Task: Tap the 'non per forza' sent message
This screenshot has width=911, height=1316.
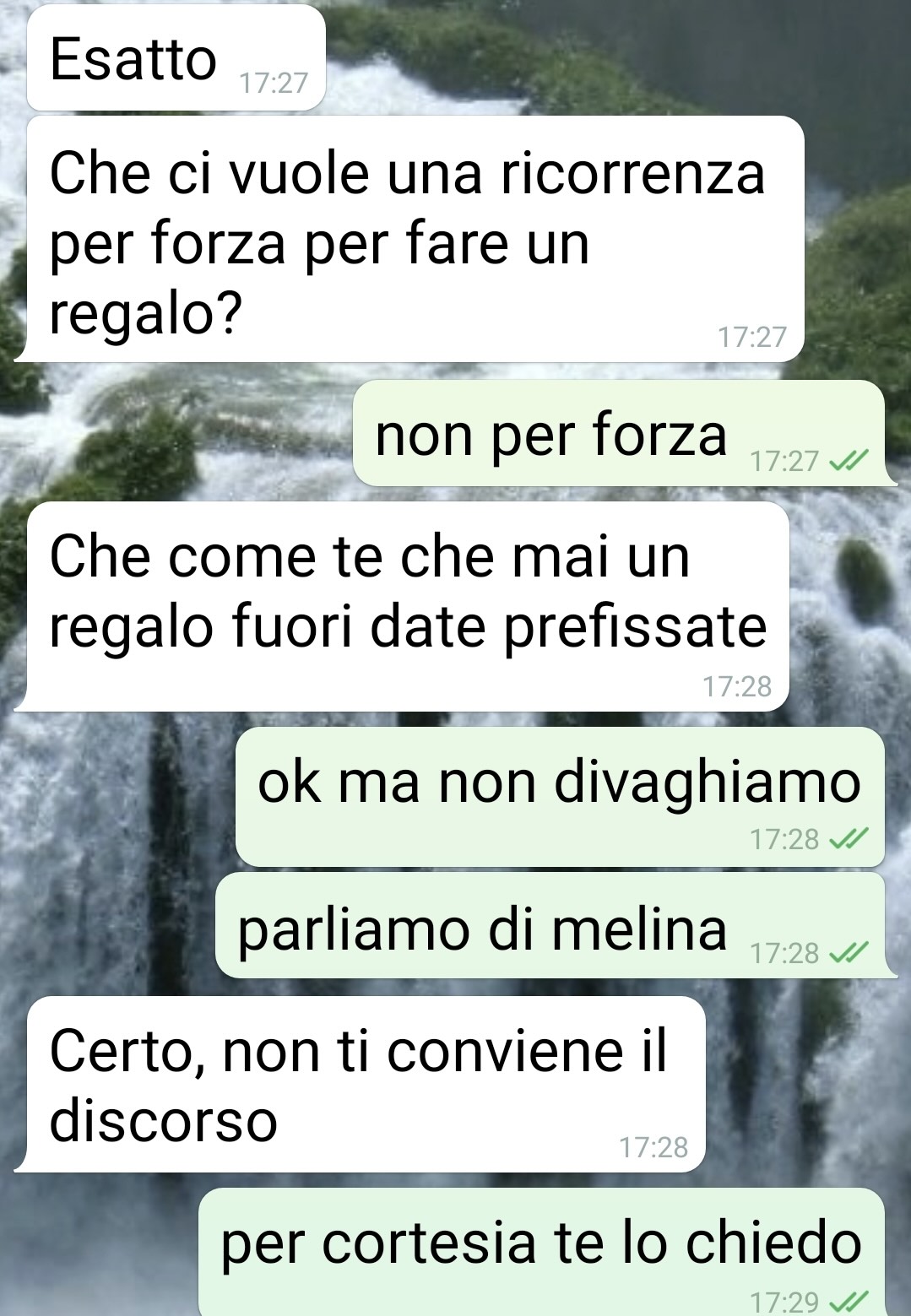Action: coord(623,433)
